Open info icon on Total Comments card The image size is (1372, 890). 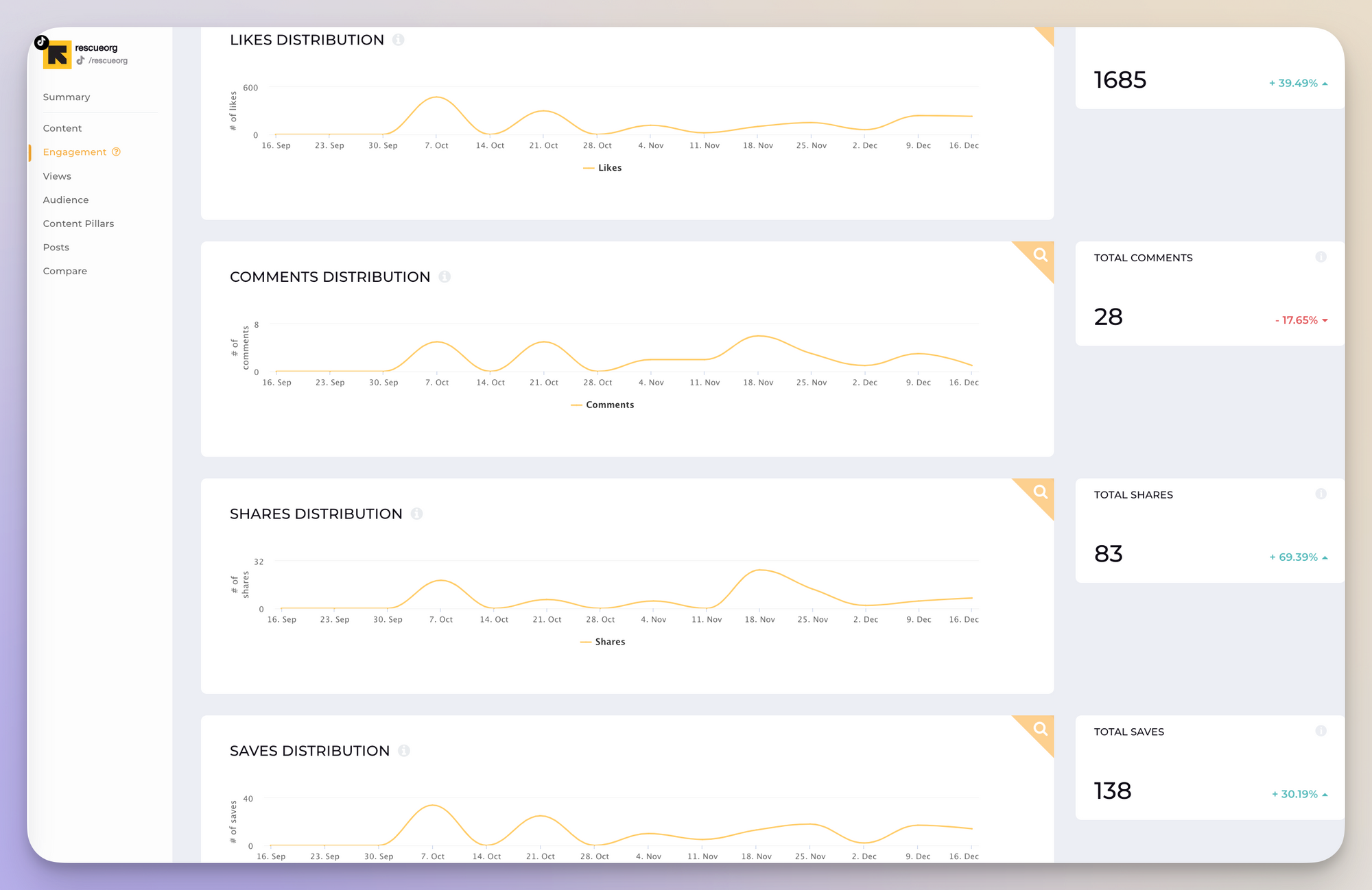click(1321, 257)
